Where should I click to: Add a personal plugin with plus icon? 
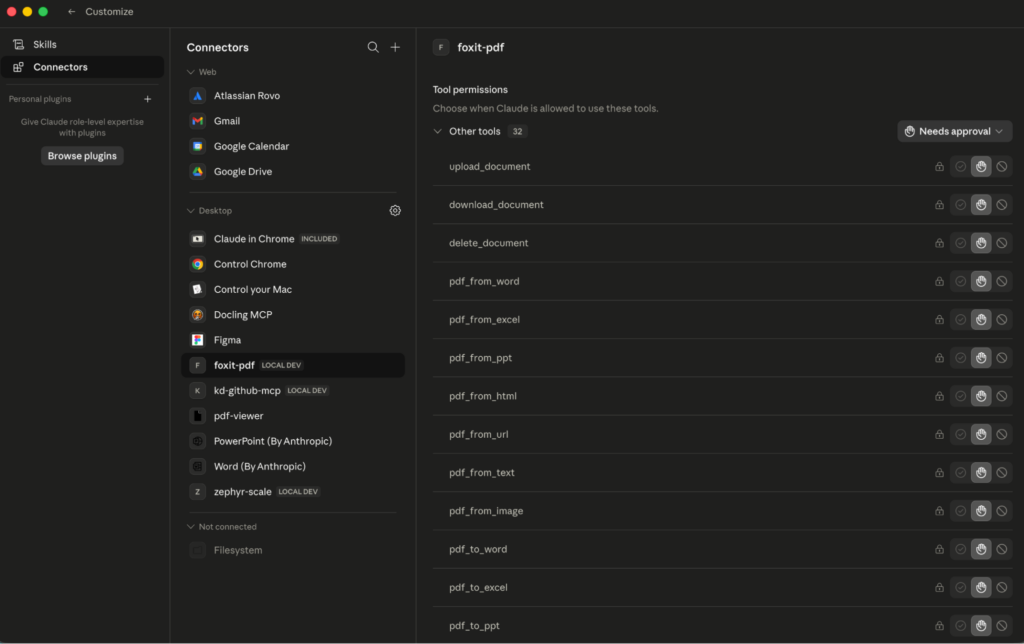click(148, 99)
